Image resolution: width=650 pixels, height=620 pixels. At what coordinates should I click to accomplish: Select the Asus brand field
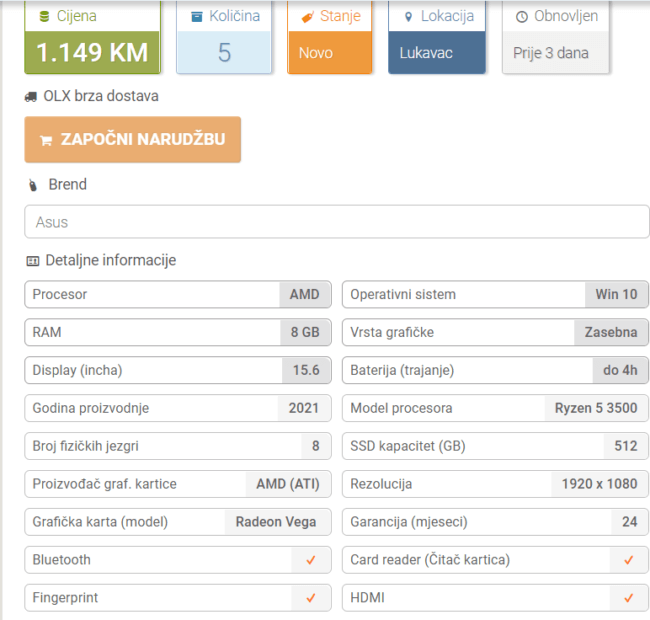pos(337,222)
